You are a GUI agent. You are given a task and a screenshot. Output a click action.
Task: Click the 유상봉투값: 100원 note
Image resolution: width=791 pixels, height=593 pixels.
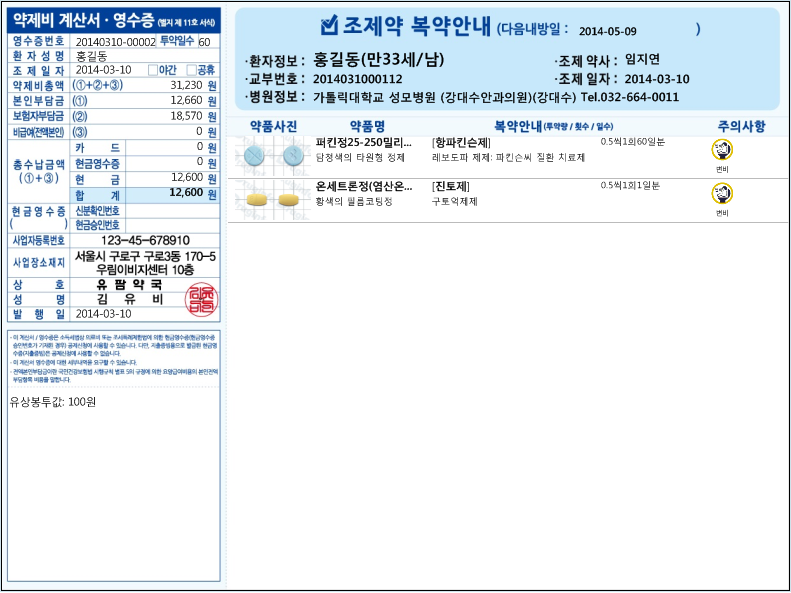coord(53,401)
